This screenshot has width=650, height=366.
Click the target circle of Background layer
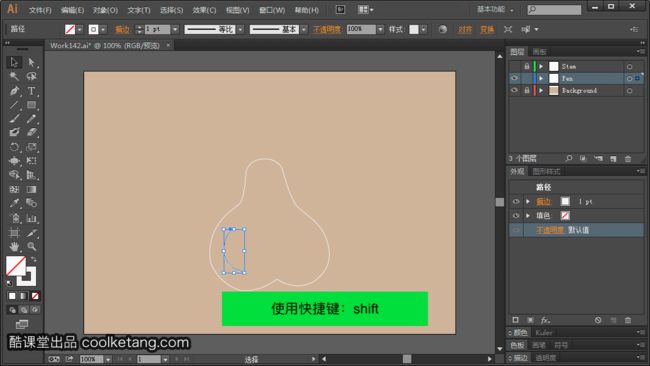[629, 90]
